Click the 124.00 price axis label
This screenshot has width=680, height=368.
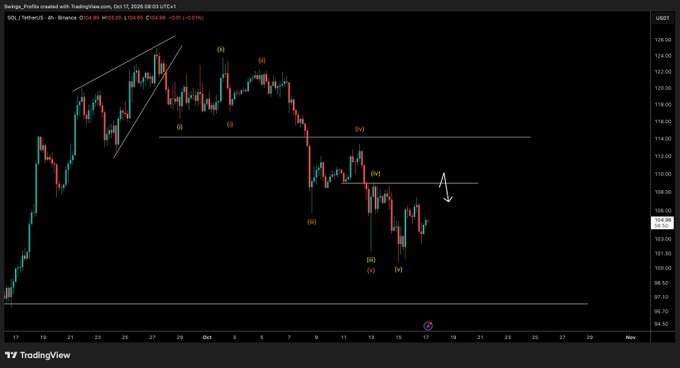(663, 56)
